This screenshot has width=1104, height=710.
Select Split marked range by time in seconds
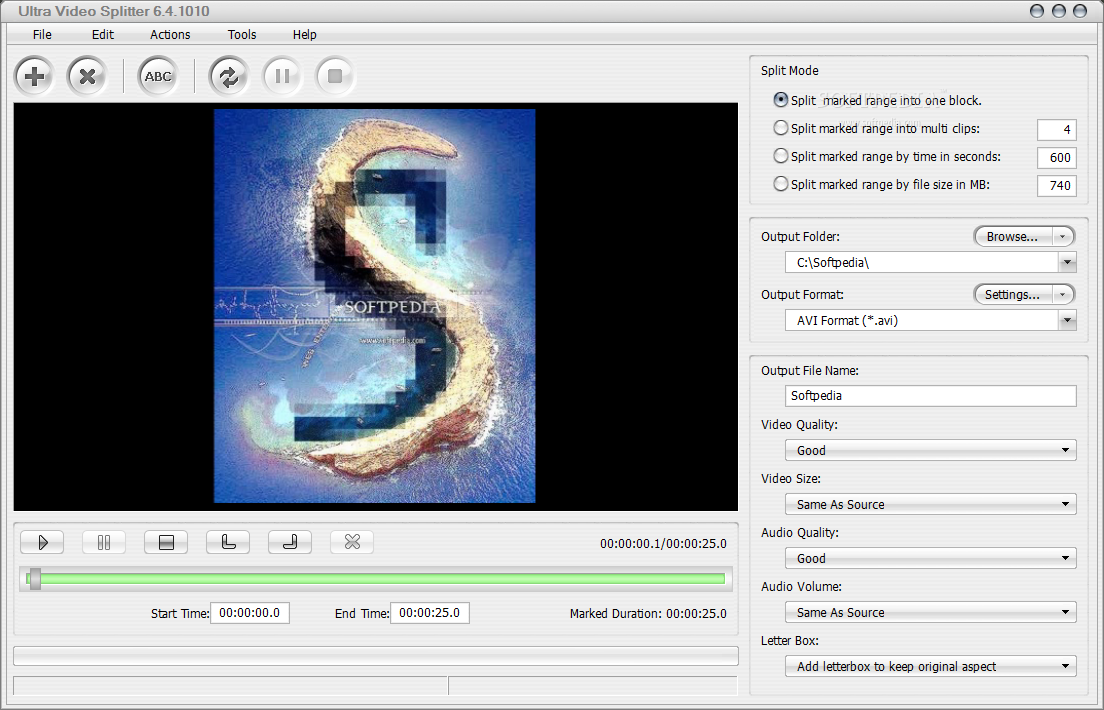click(x=780, y=156)
